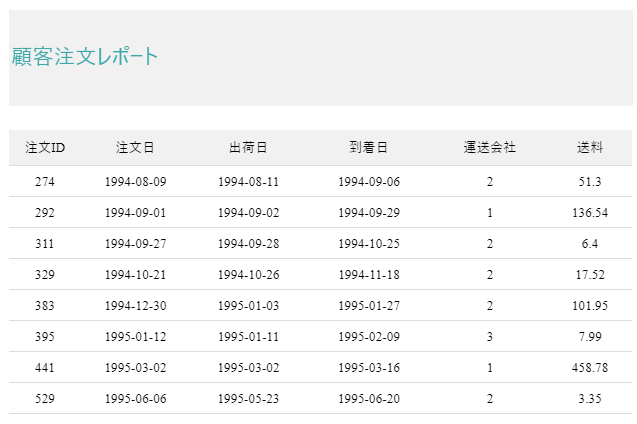Click the 注文ID column header
The width and height of the screenshot is (637, 424).
pos(45,148)
